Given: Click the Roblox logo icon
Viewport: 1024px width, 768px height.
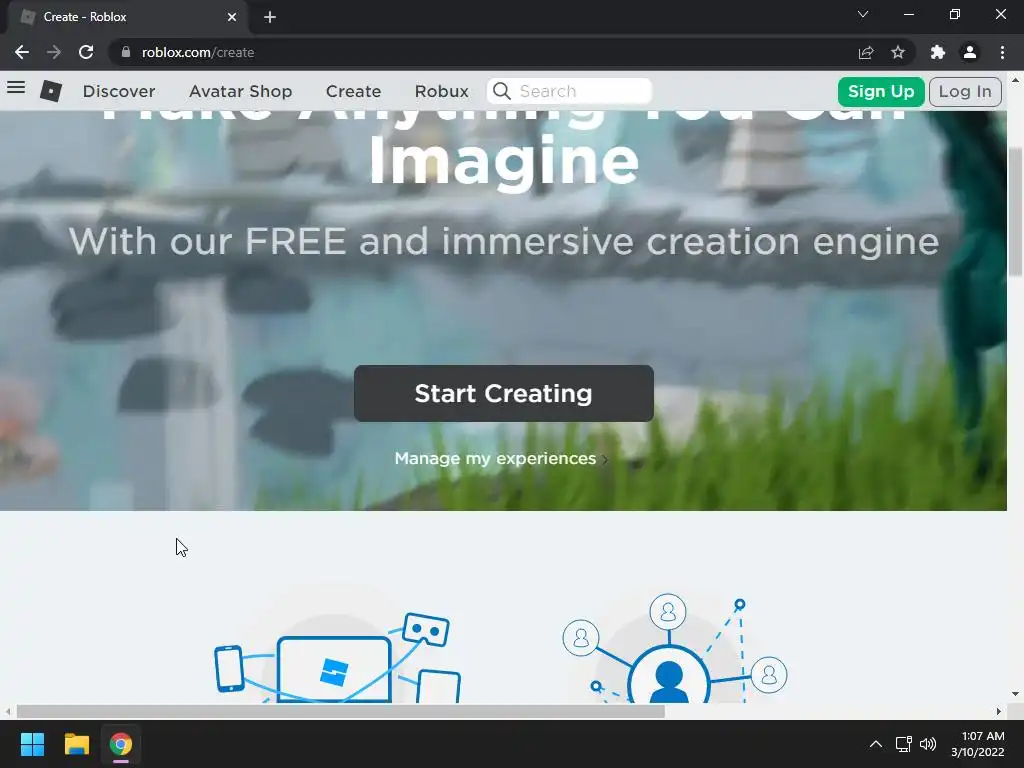Looking at the screenshot, I should coord(51,91).
